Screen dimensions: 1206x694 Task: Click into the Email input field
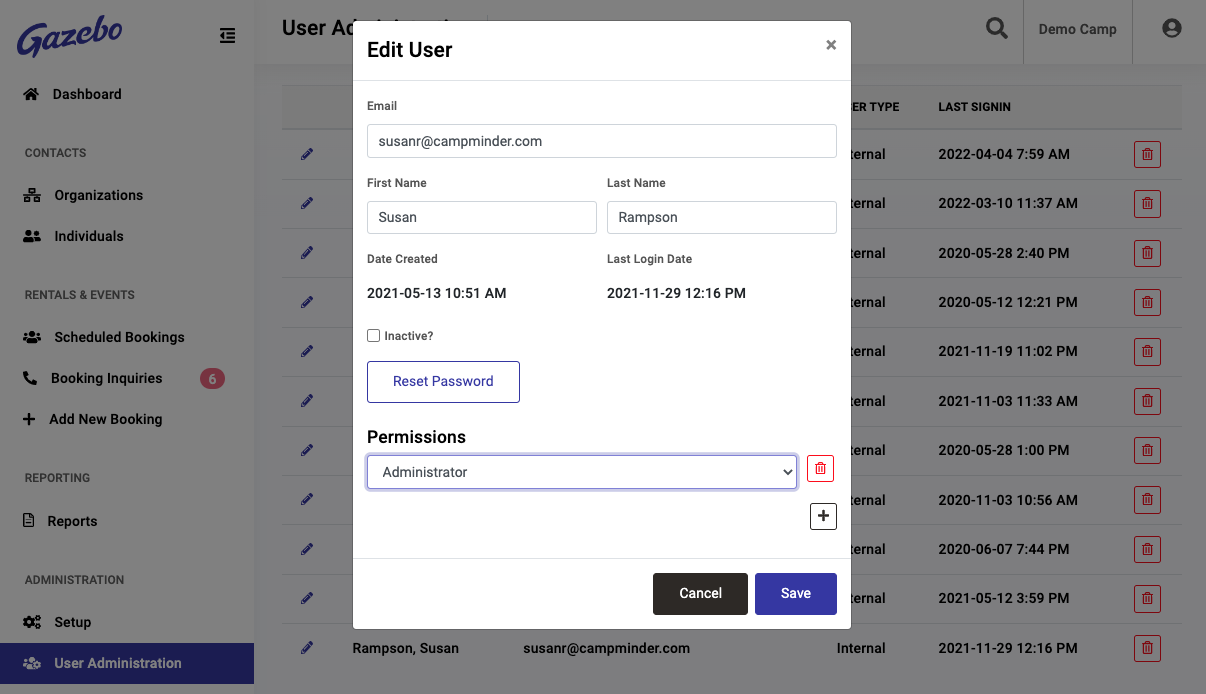coord(601,141)
